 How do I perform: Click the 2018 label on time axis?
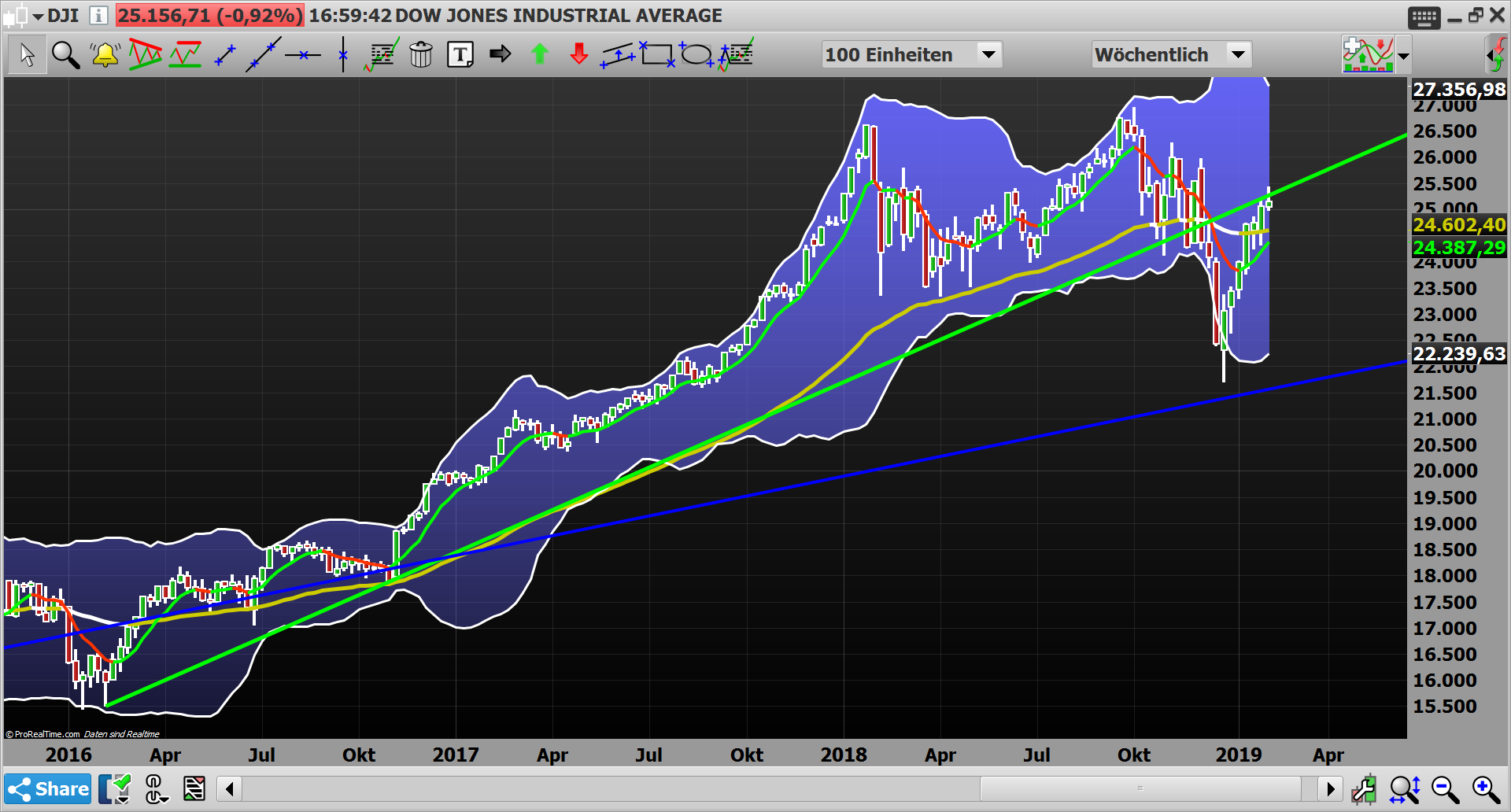click(844, 755)
